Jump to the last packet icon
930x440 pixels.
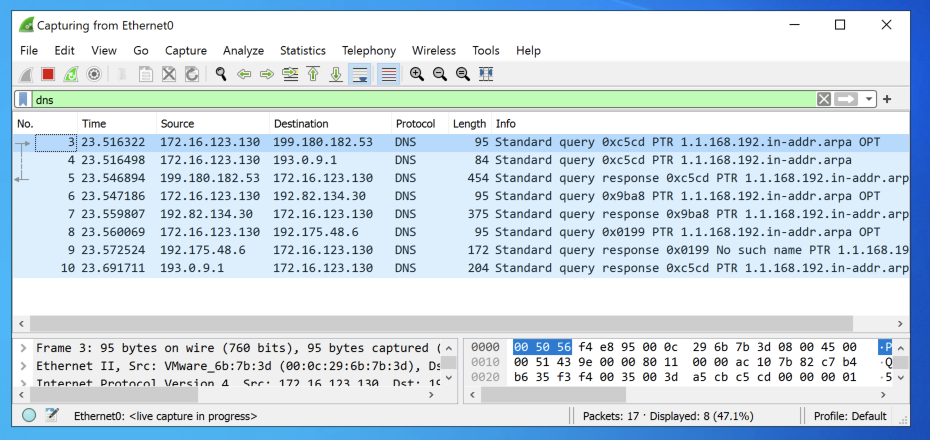click(336, 74)
